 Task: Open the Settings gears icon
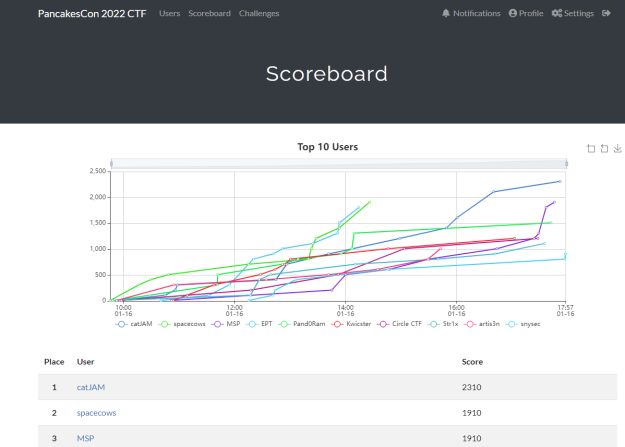557,14
